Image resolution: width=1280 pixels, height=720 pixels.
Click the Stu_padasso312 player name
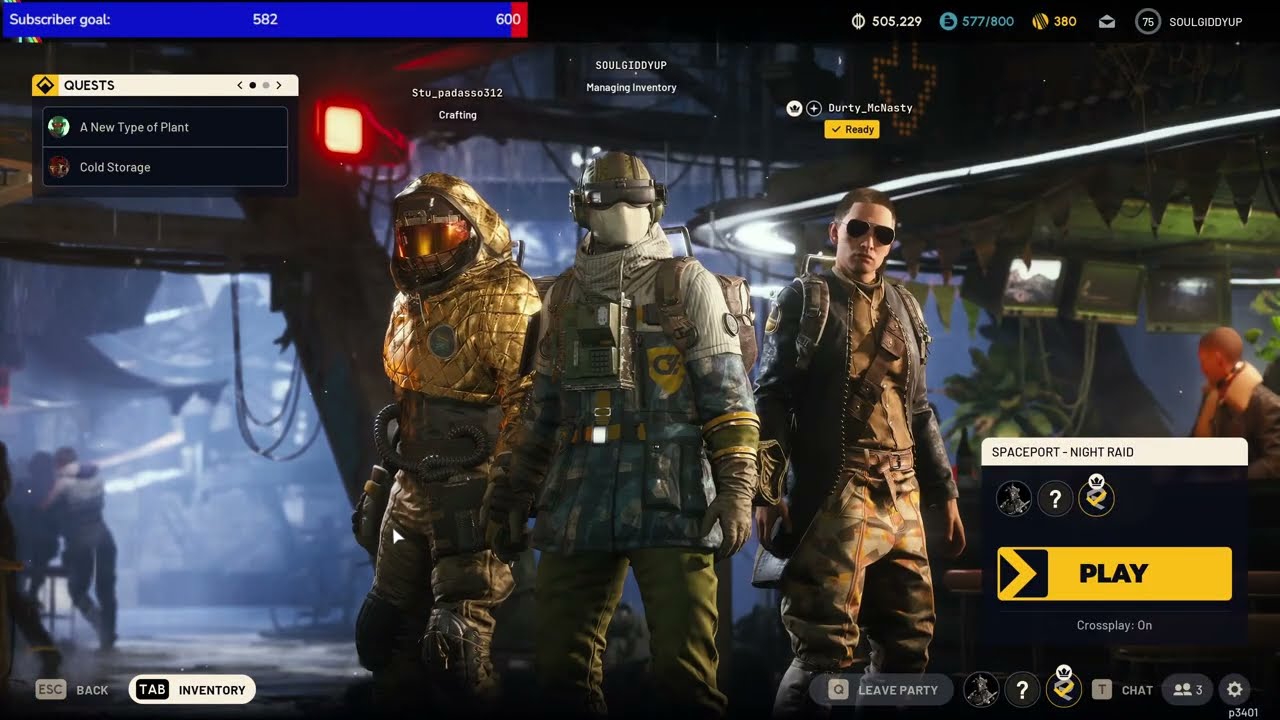click(x=457, y=93)
